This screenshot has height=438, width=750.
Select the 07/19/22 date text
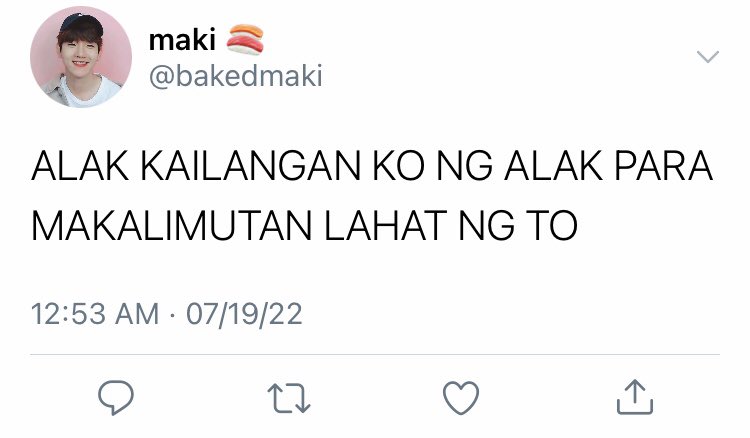click(x=244, y=314)
